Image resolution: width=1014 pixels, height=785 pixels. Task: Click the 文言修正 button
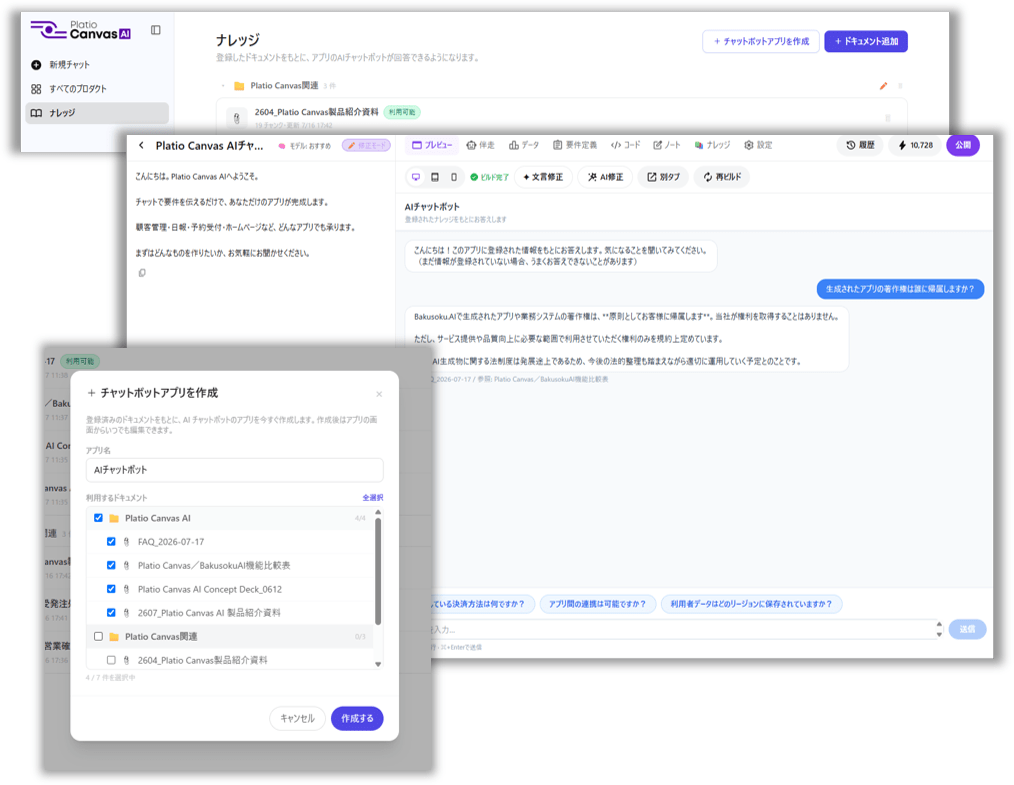[x=543, y=177]
